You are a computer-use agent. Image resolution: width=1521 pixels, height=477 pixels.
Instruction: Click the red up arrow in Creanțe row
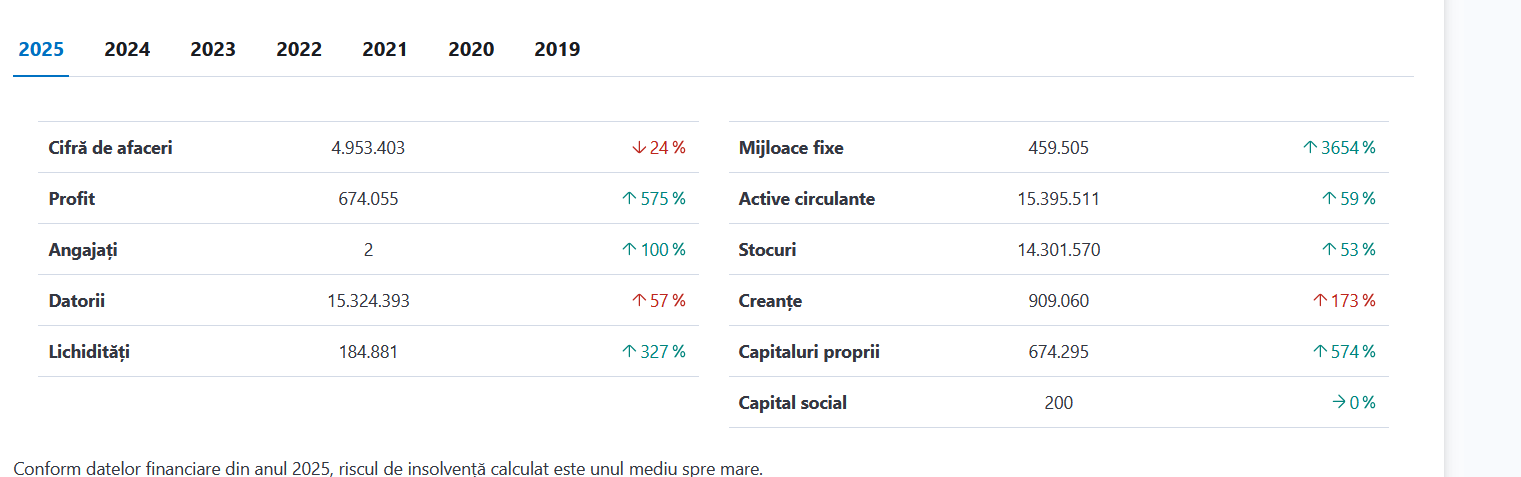point(1319,301)
